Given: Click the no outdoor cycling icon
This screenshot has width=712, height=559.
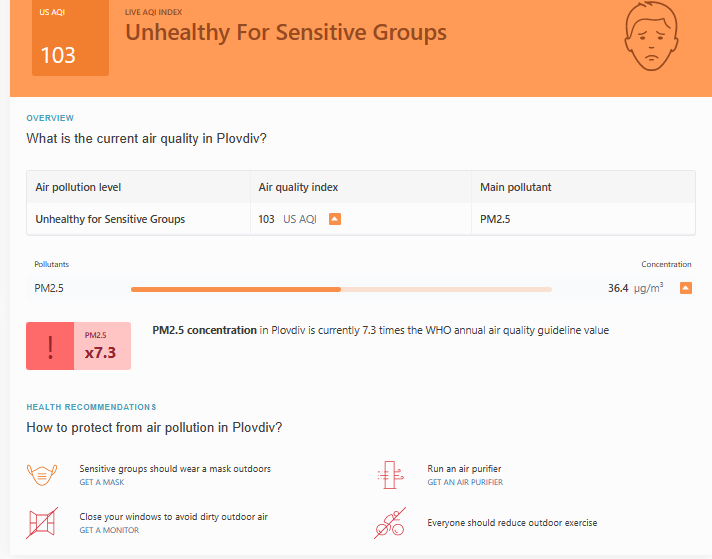Looking at the screenshot, I should click(389, 523).
